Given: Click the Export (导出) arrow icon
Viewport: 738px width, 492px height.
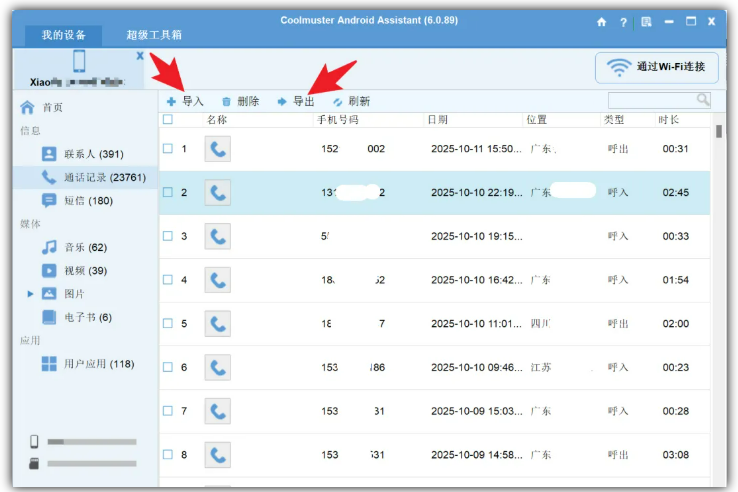Looking at the screenshot, I should point(282,101).
